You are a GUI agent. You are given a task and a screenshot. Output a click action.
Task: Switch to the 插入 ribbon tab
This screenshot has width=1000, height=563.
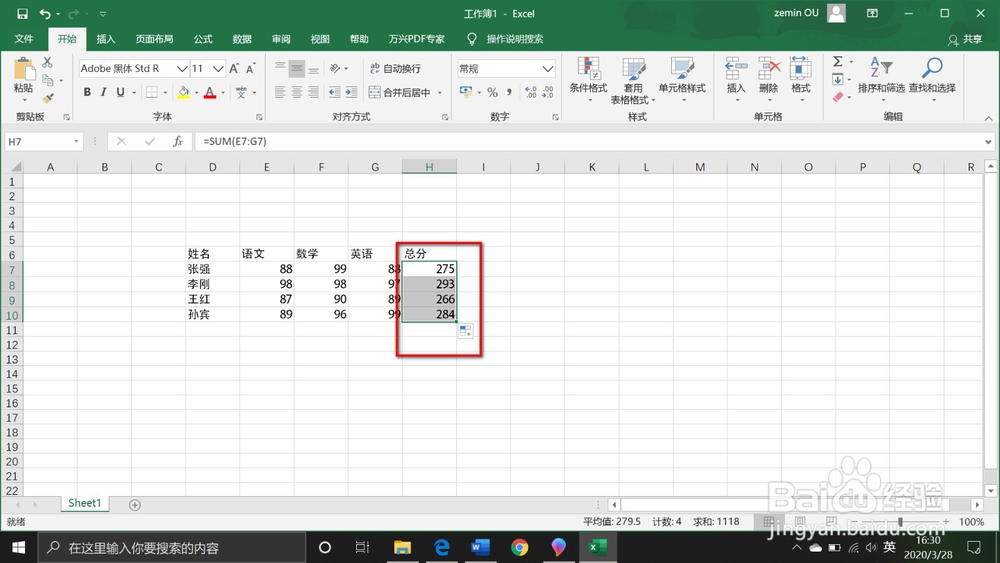[106, 39]
